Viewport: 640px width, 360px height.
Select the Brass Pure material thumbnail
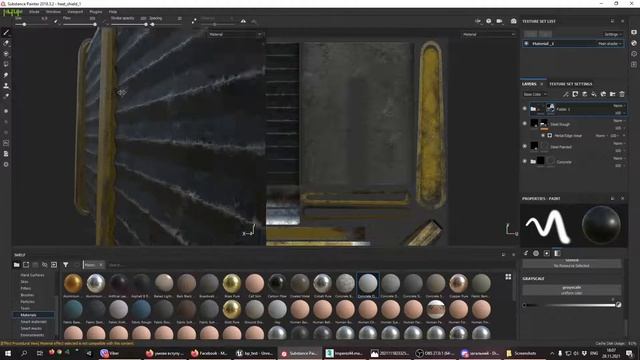(x=232, y=283)
